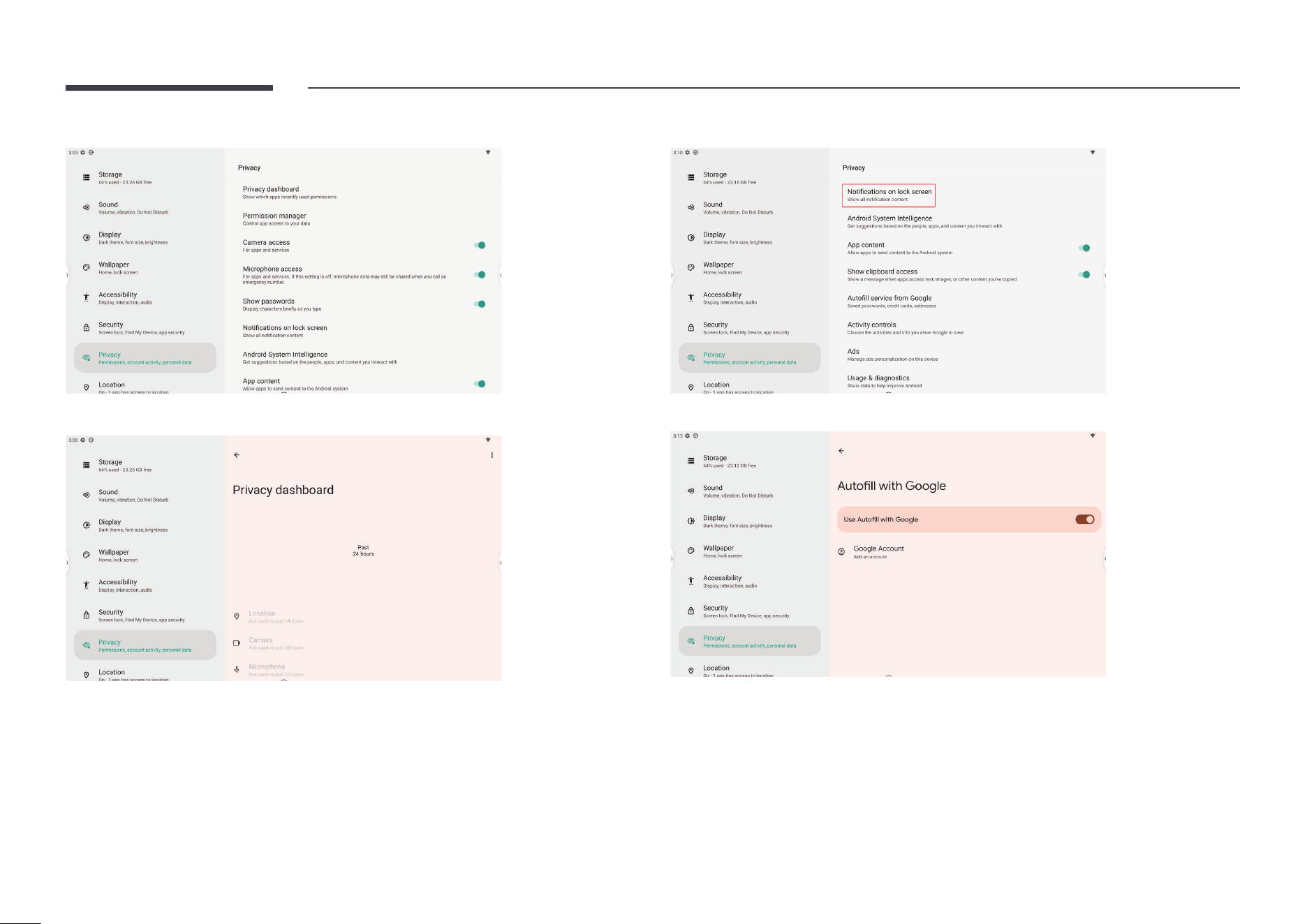
Task: Select Privacy sidebar row in the Autofill screenshot
Action: [750, 641]
